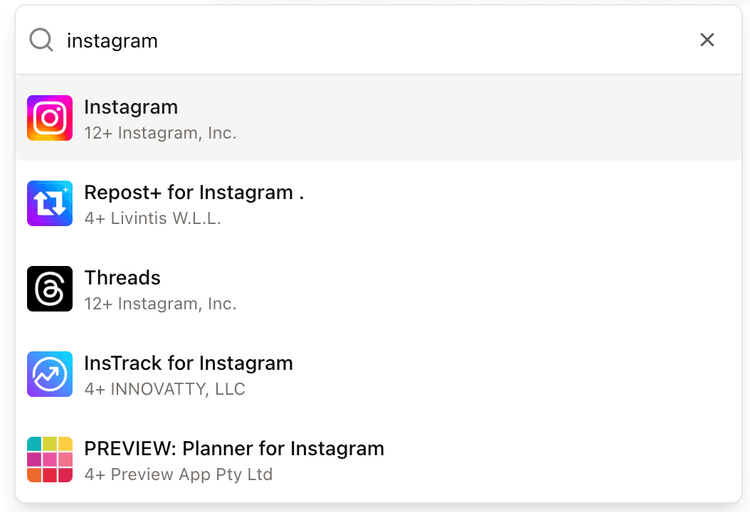Click empty area of highlighted Instagram row
Viewport: 750px width, 512px height.
point(478,118)
